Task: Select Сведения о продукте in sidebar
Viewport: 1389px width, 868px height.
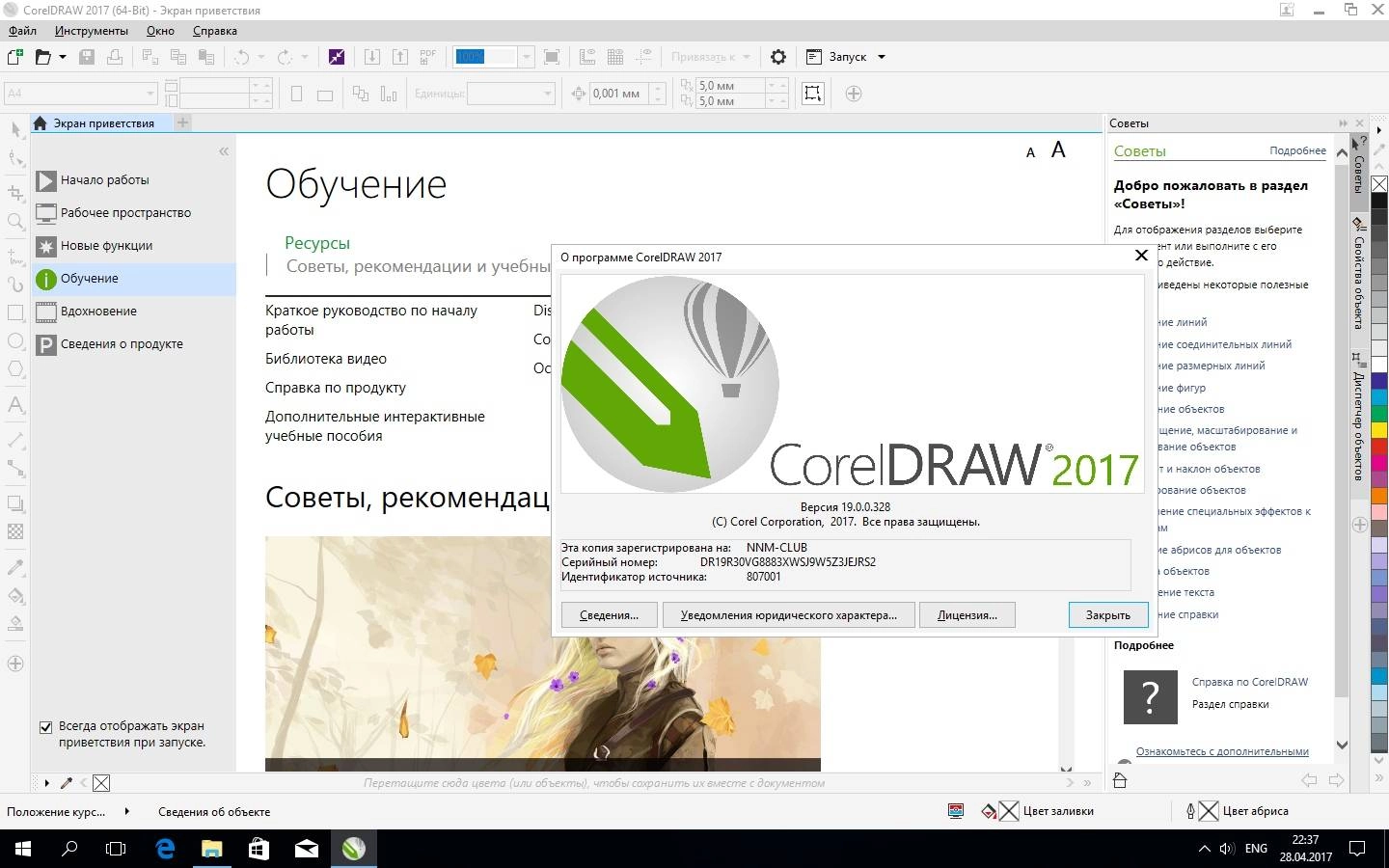Action: tap(134, 344)
